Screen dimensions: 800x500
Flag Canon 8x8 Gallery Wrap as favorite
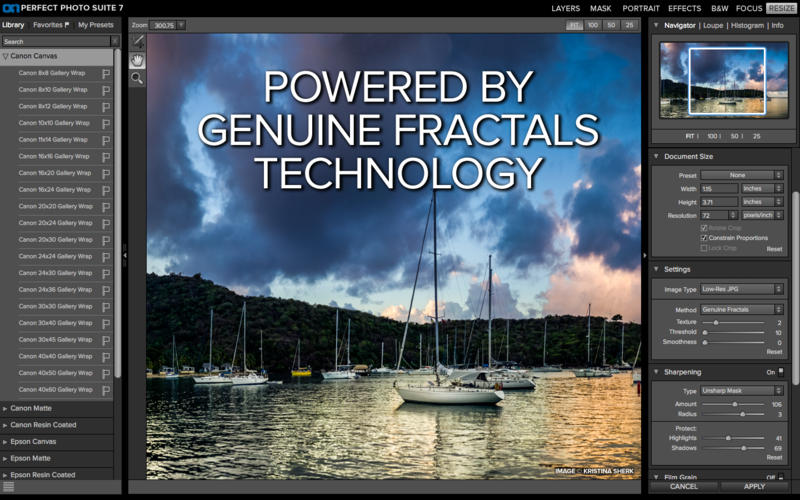click(x=106, y=73)
